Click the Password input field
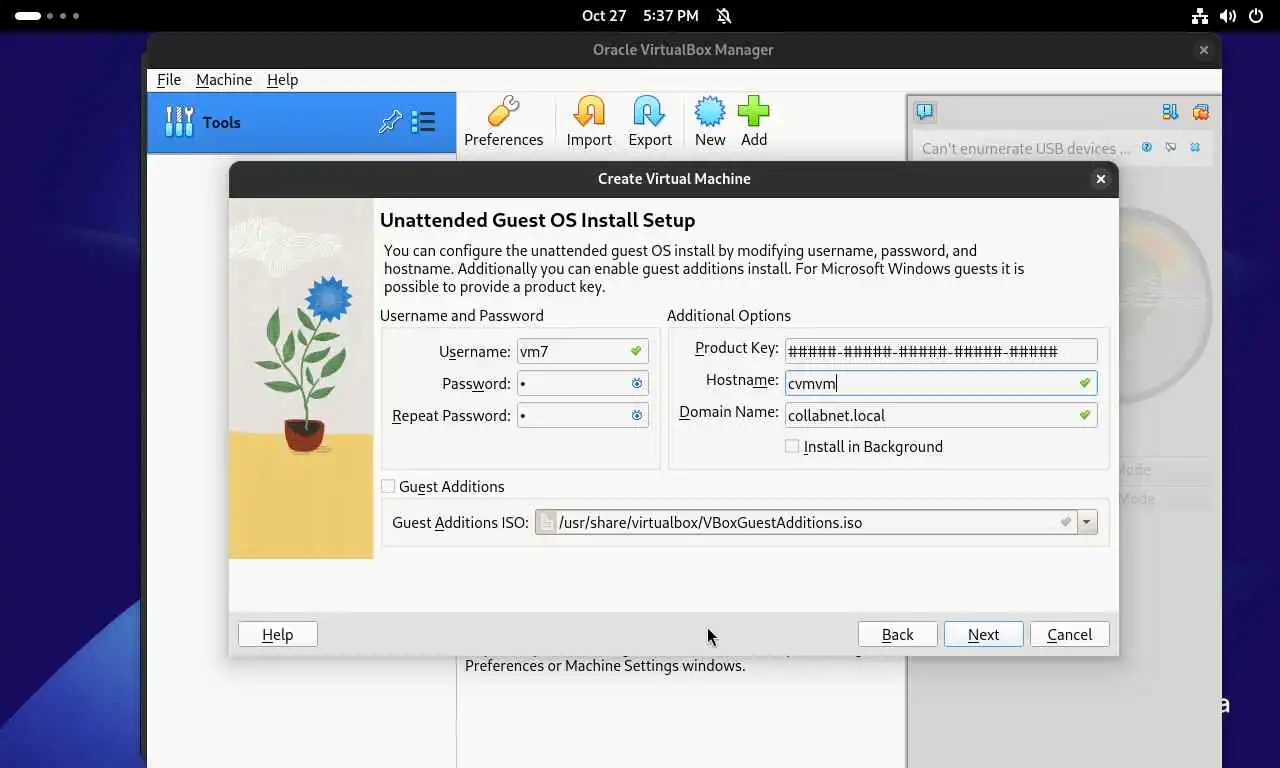This screenshot has height=768, width=1280. (x=583, y=383)
